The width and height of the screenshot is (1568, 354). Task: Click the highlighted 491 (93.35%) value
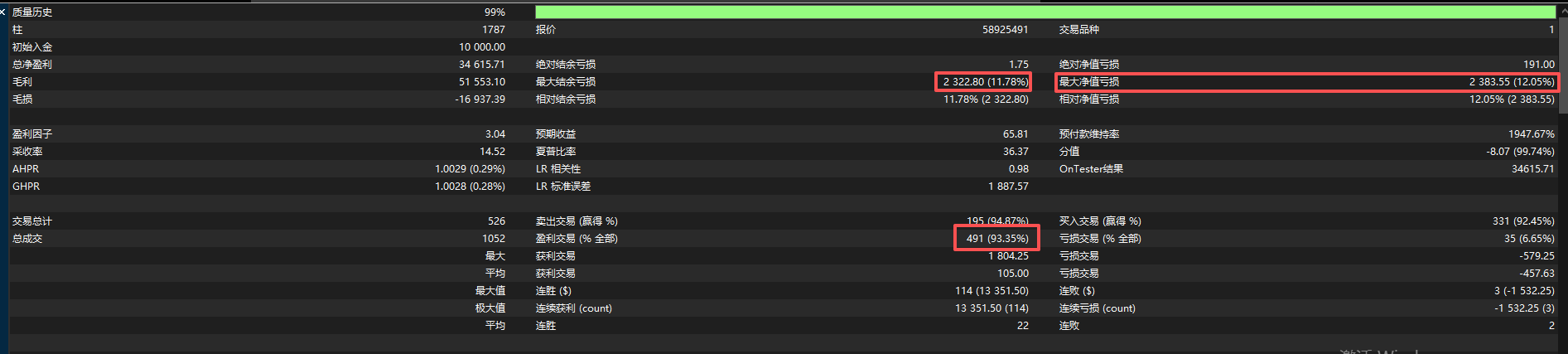click(996, 239)
